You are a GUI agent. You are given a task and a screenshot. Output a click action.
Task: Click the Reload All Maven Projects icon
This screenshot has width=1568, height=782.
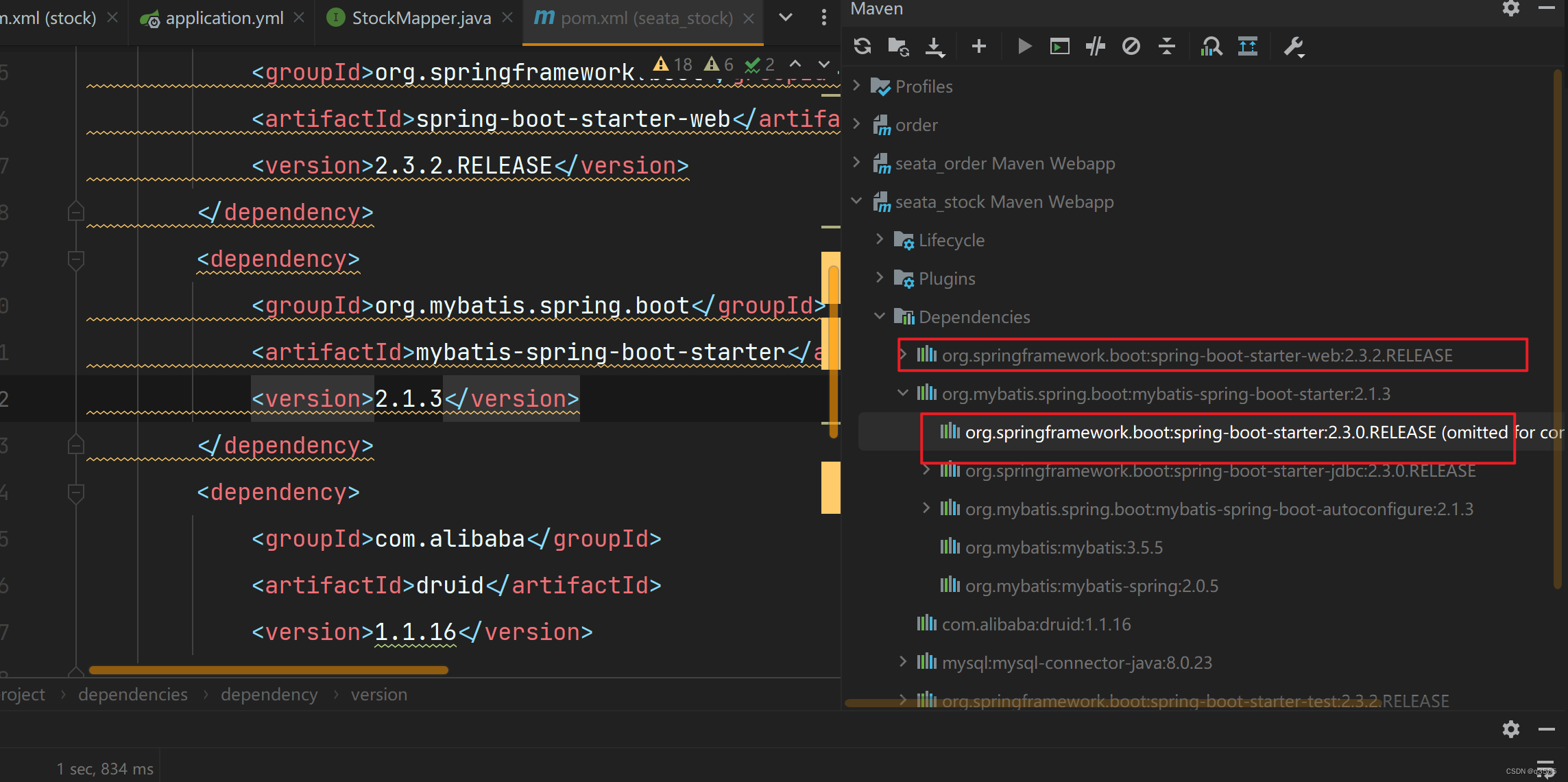tap(863, 47)
